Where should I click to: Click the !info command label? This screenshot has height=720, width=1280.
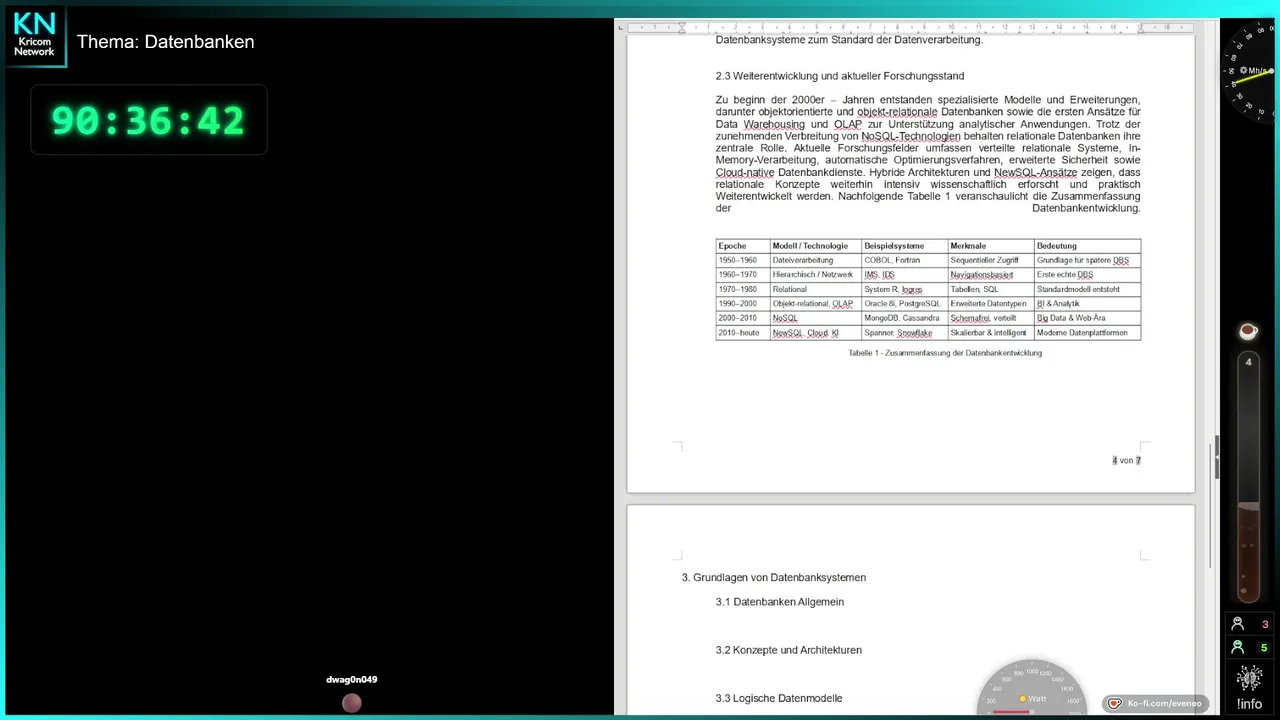pos(1249,704)
